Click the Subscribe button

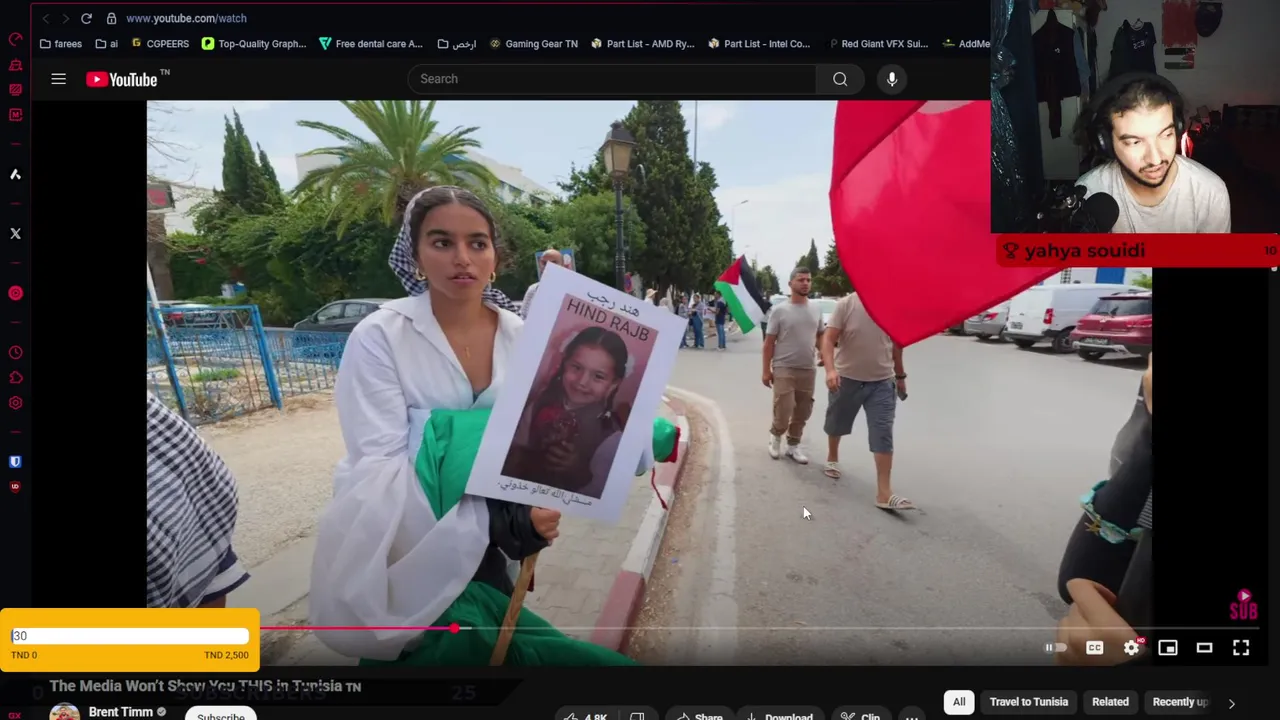click(x=221, y=714)
